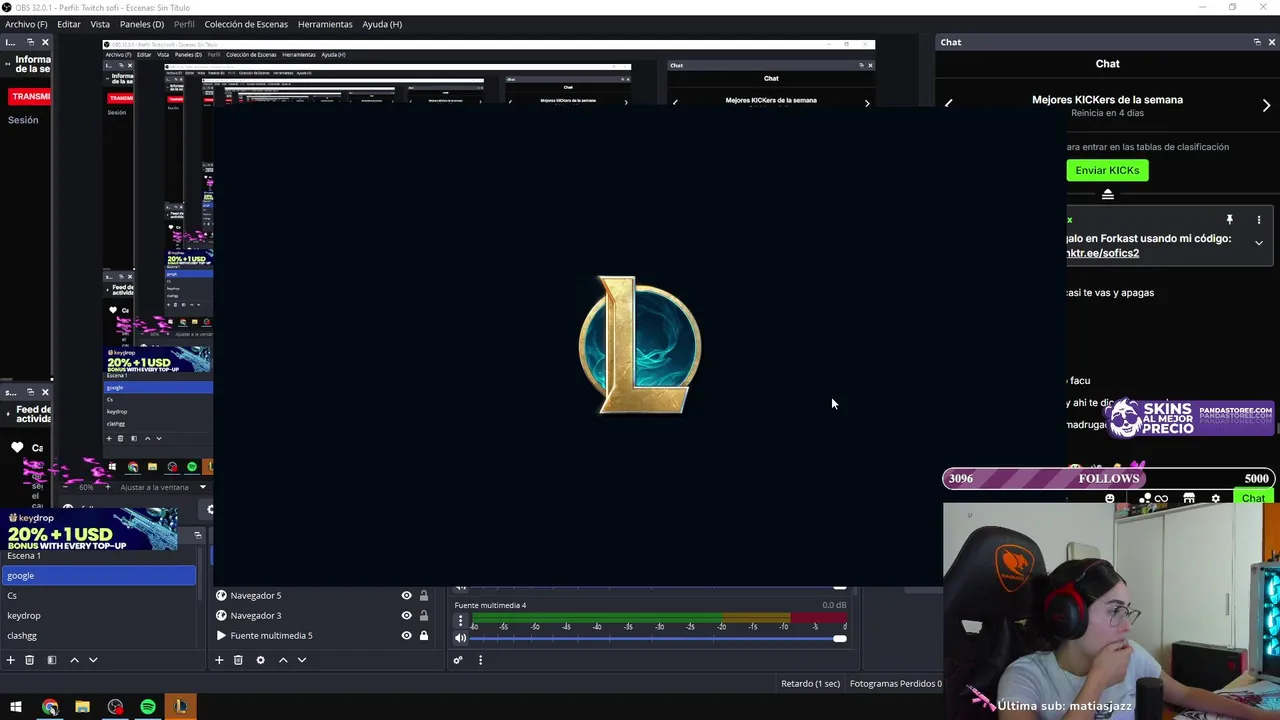This screenshot has width=1280, height=720.
Task: Select the keydrop scene
Action: (x=98, y=616)
